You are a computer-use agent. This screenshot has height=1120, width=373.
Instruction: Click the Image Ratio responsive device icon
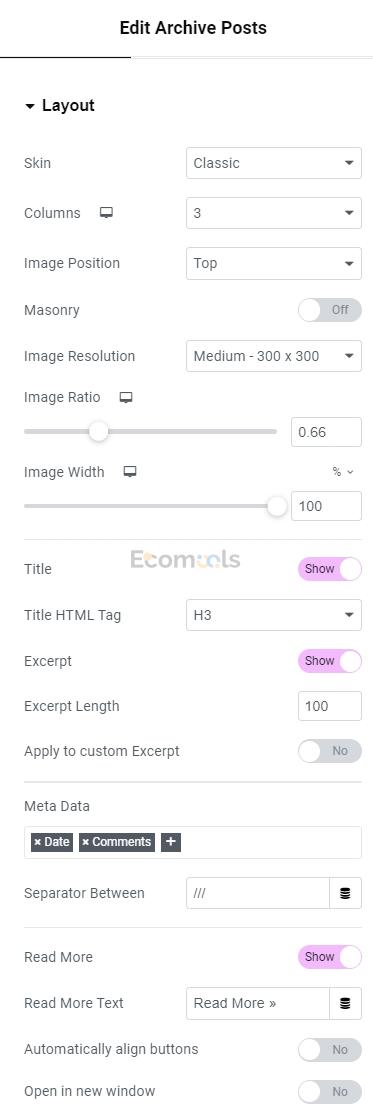click(x=126, y=398)
